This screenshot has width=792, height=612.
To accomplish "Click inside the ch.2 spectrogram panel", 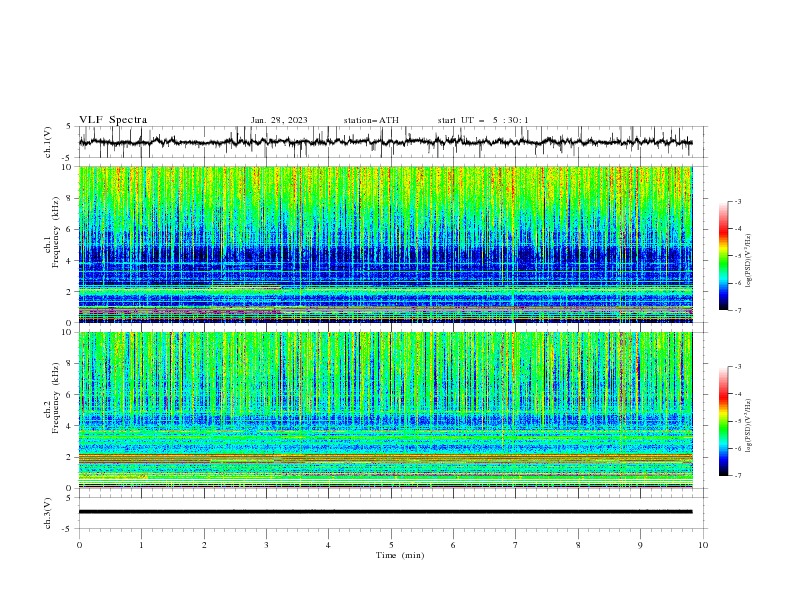I will [386, 410].
